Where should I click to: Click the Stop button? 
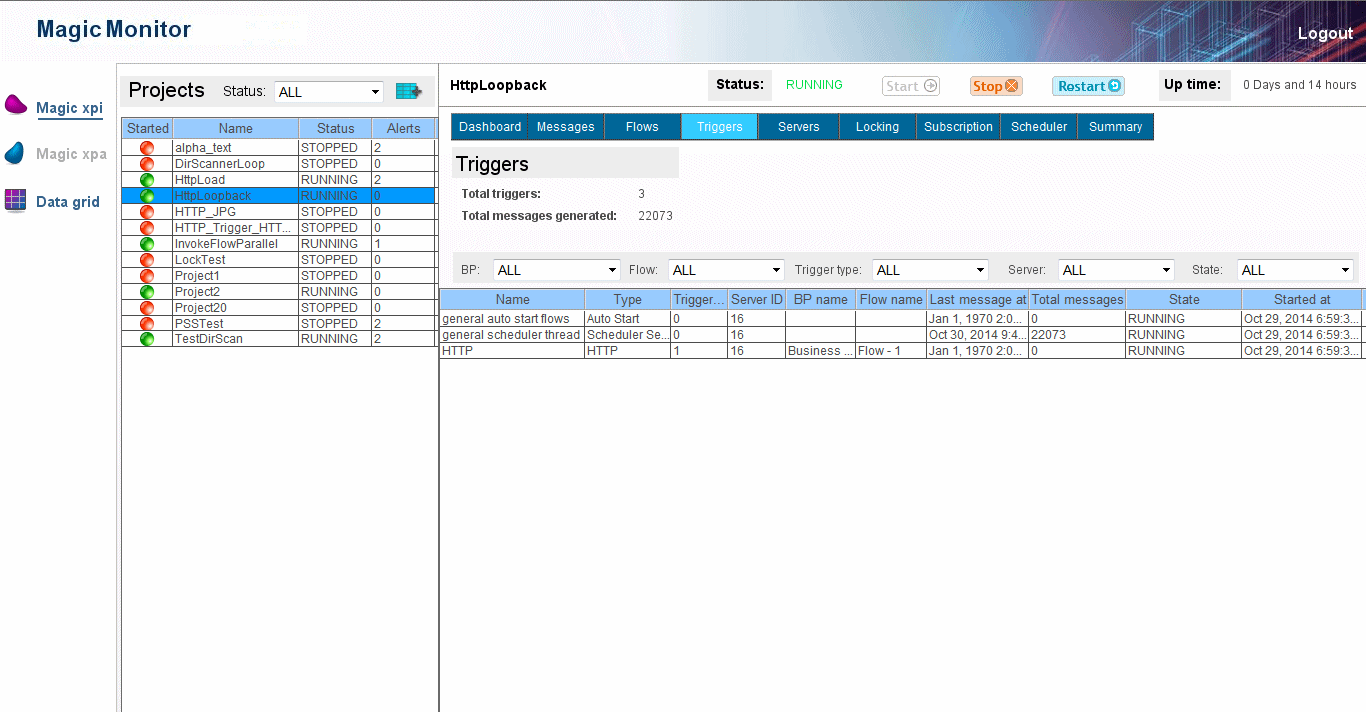pyautogui.click(x=996, y=86)
